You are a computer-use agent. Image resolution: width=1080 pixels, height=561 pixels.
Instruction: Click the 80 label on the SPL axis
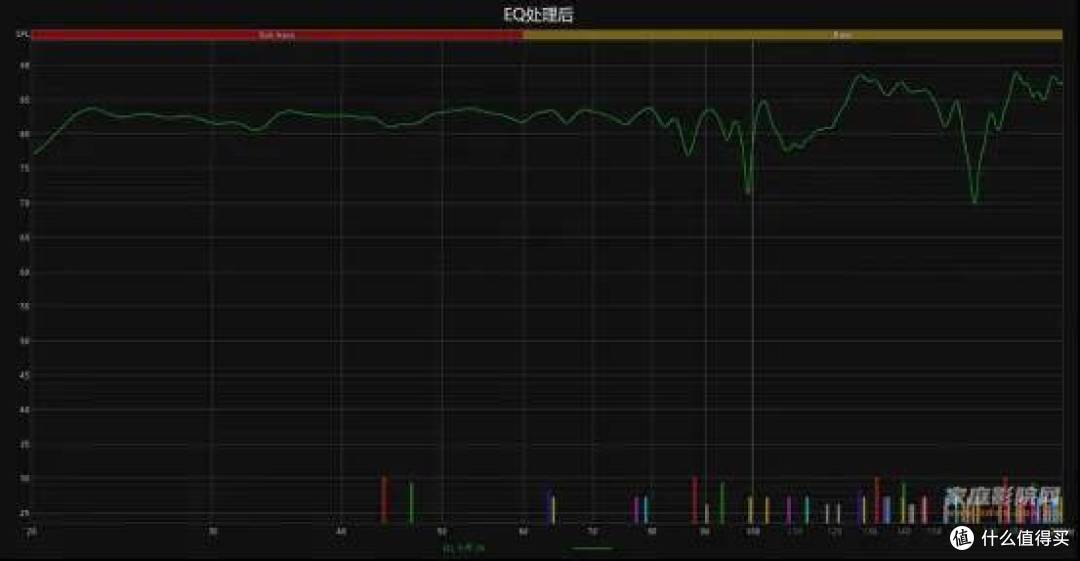pyautogui.click(x=25, y=134)
